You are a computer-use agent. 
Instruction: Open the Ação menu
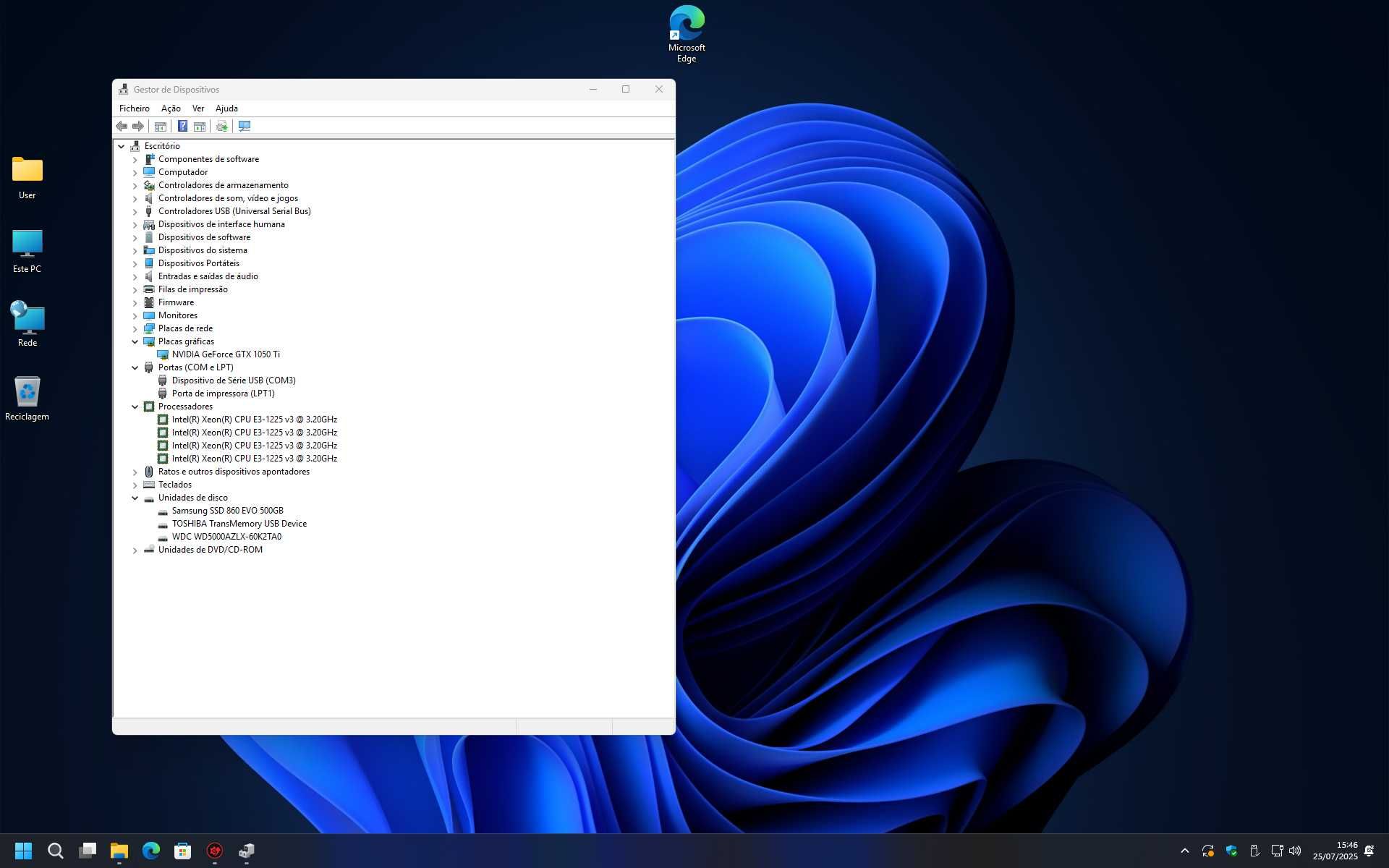click(x=171, y=109)
